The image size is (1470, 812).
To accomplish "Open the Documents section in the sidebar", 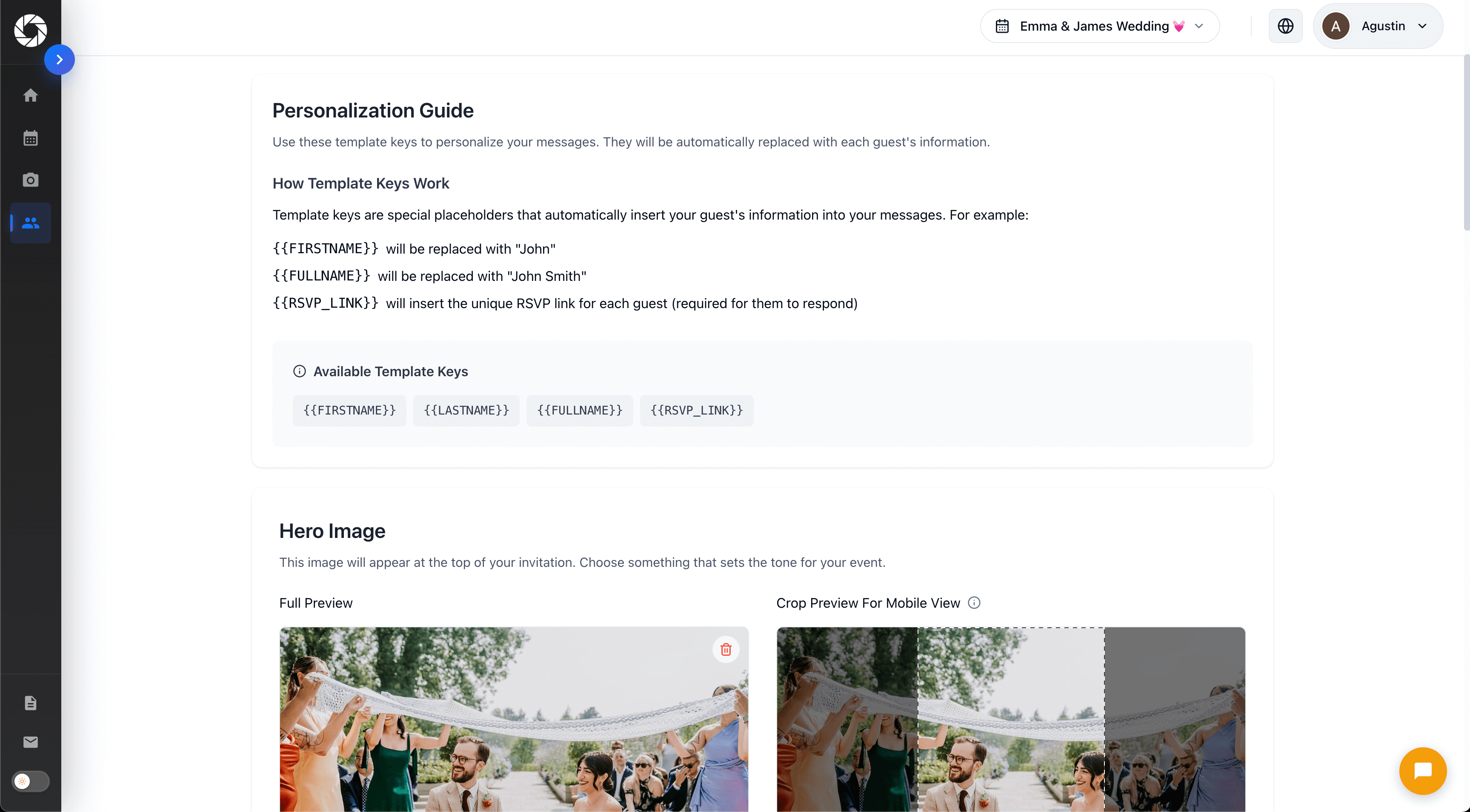I will tap(30, 703).
